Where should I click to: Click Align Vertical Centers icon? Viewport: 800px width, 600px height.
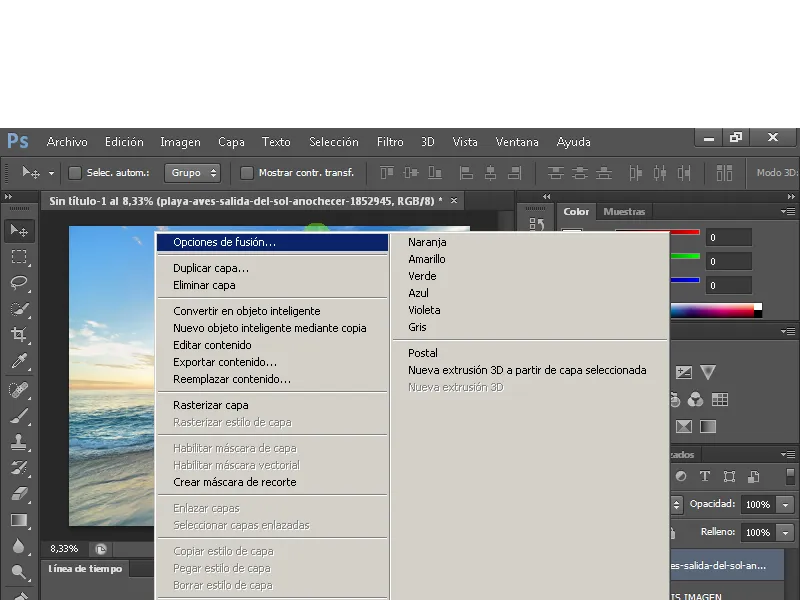[x=411, y=173]
